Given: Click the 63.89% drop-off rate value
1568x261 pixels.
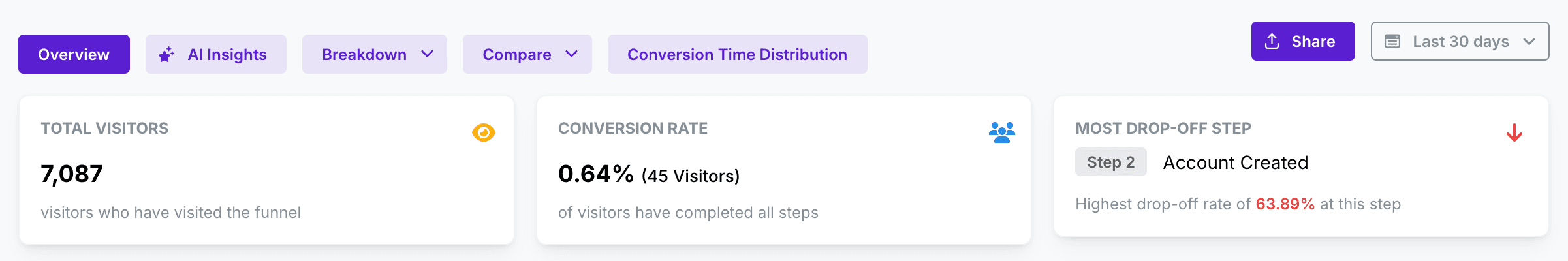Looking at the screenshot, I should (1285, 204).
